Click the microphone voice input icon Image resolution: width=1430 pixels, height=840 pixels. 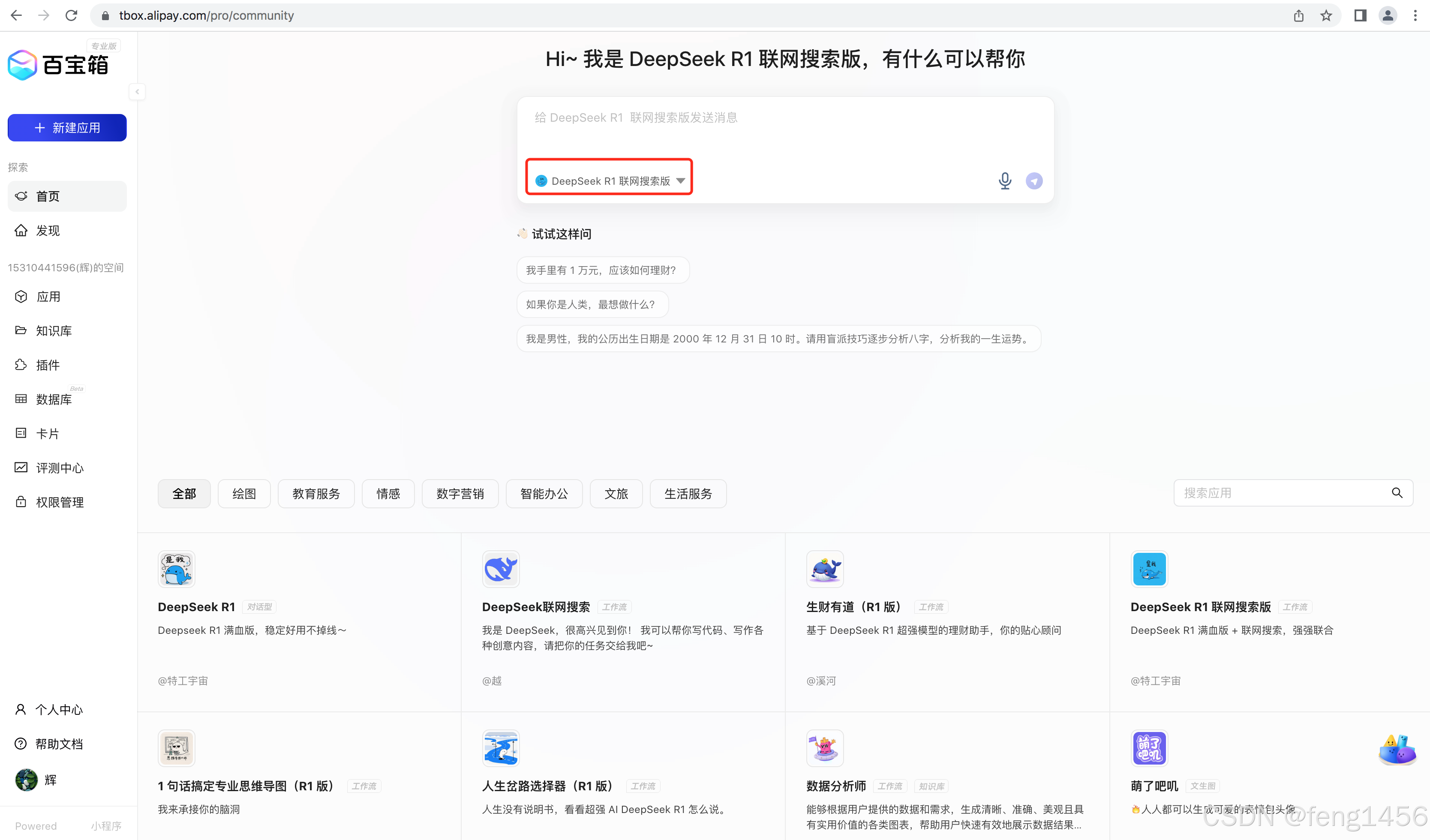click(x=1004, y=181)
